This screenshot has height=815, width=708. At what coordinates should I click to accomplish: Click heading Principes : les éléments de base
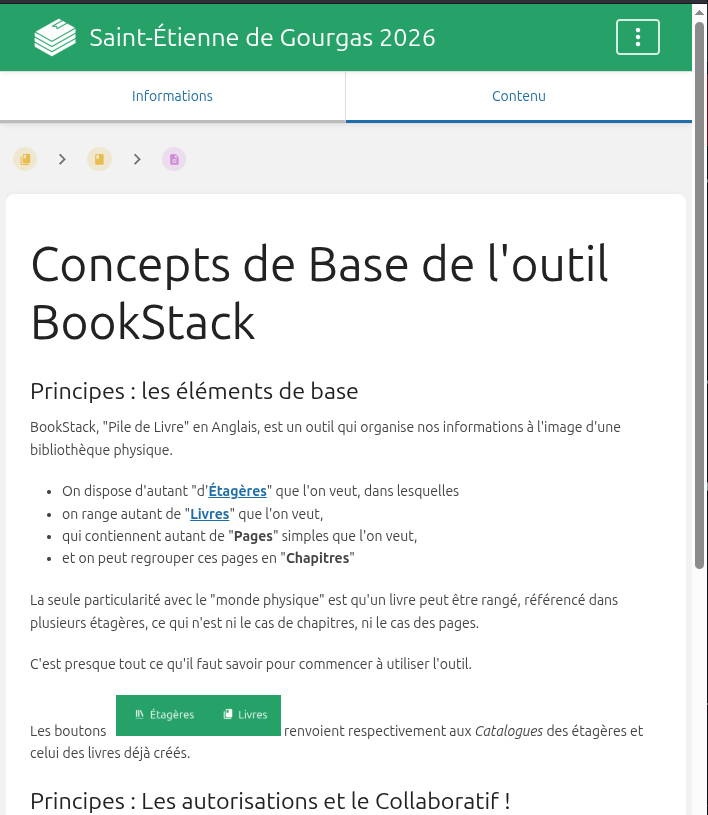point(194,390)
